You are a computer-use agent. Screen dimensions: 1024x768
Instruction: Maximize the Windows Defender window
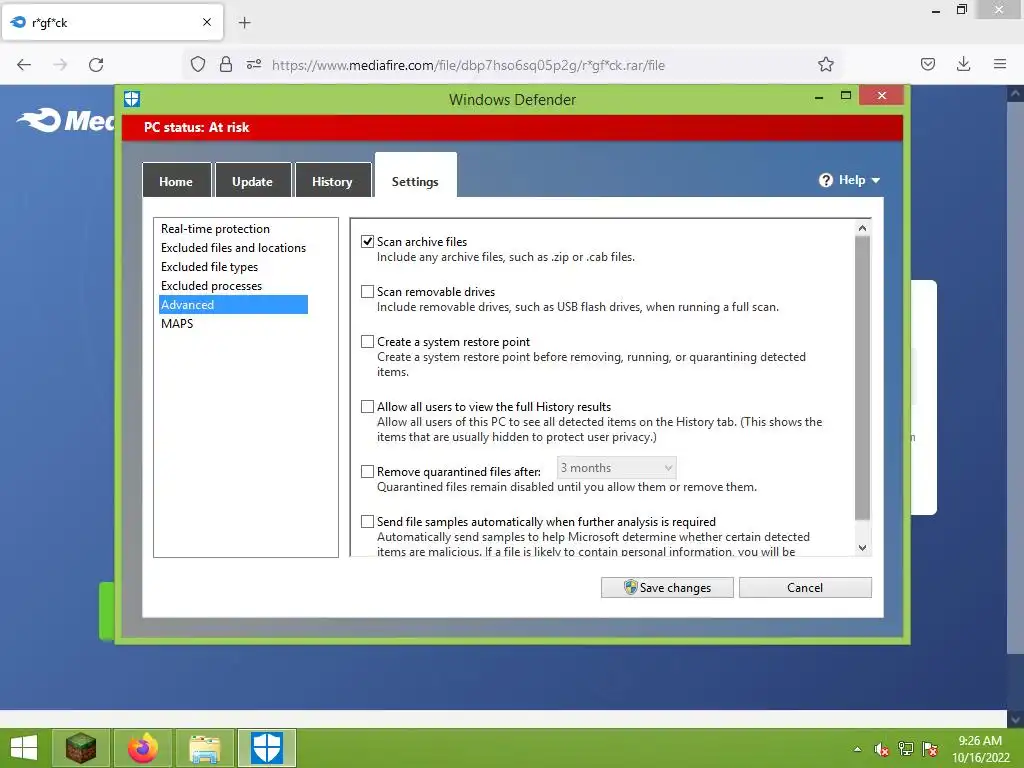pos(846,96)
